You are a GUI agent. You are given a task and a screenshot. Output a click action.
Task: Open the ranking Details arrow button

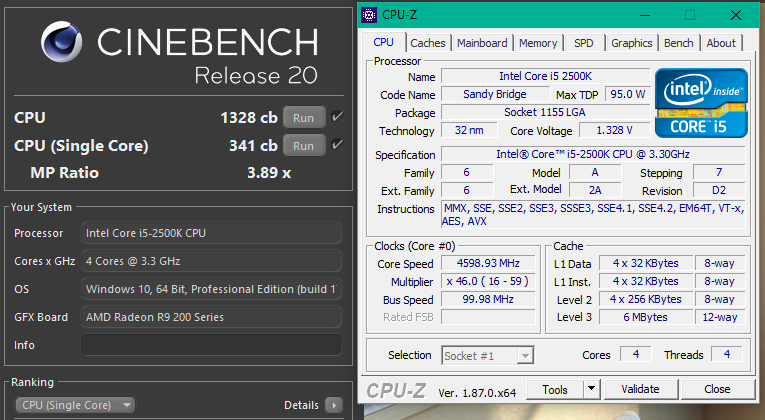pos(334,405)
